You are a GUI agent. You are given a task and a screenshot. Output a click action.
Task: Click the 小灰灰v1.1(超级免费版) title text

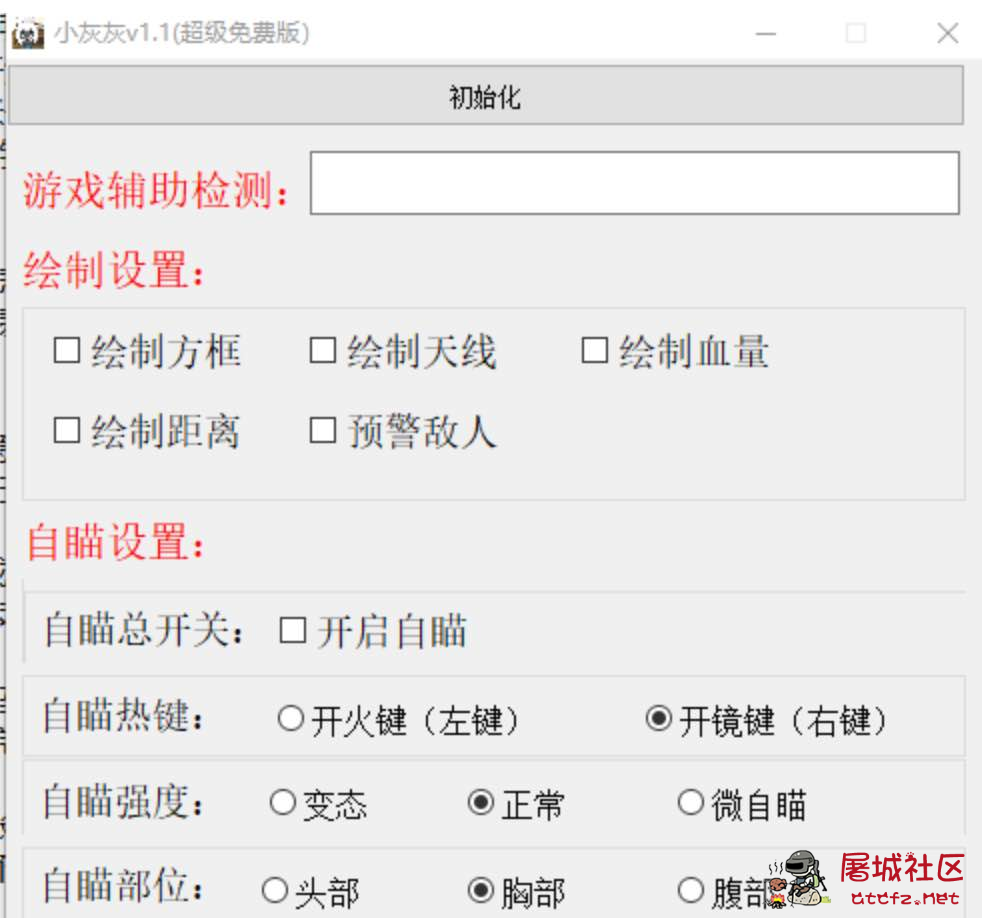point(182,33)
